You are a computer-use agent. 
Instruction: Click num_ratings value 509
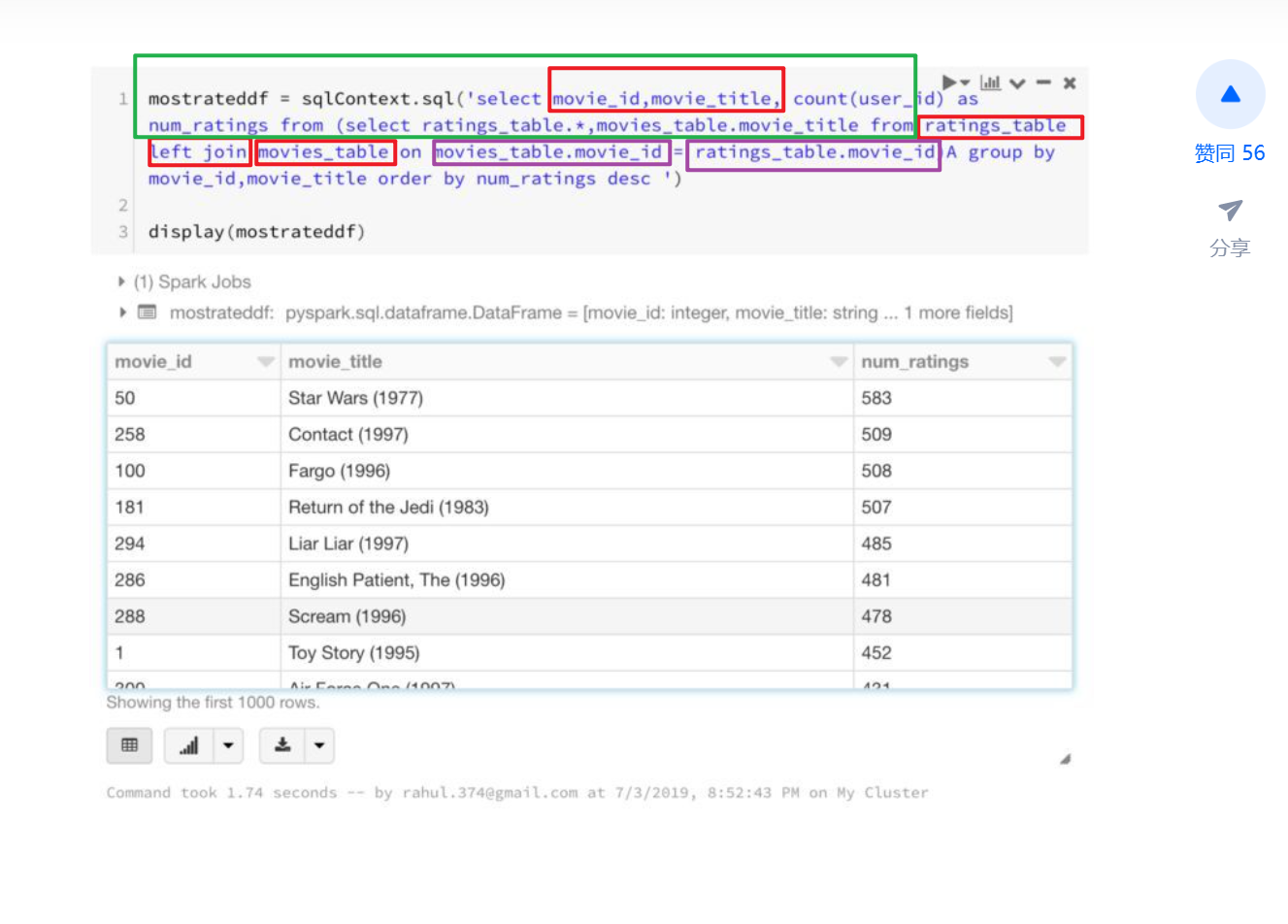[x=876, y=435]
